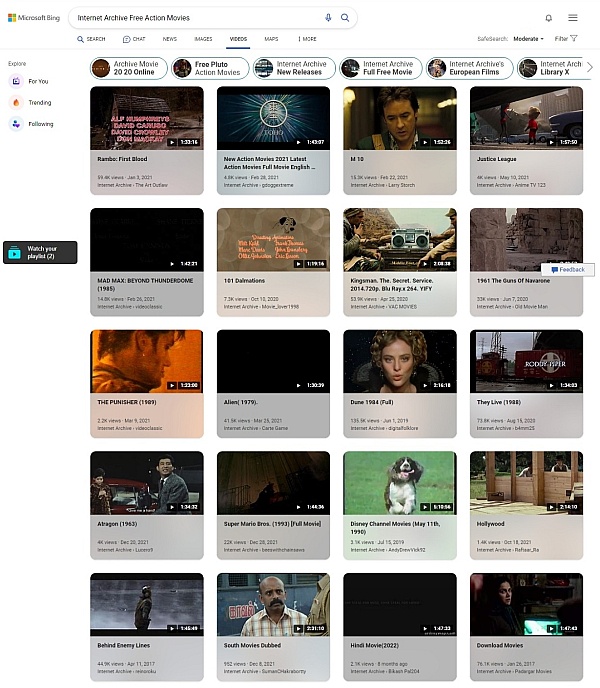Click the Watch your playlist button
The width and height of the screenshot is (600, 688).
point(40,252)
